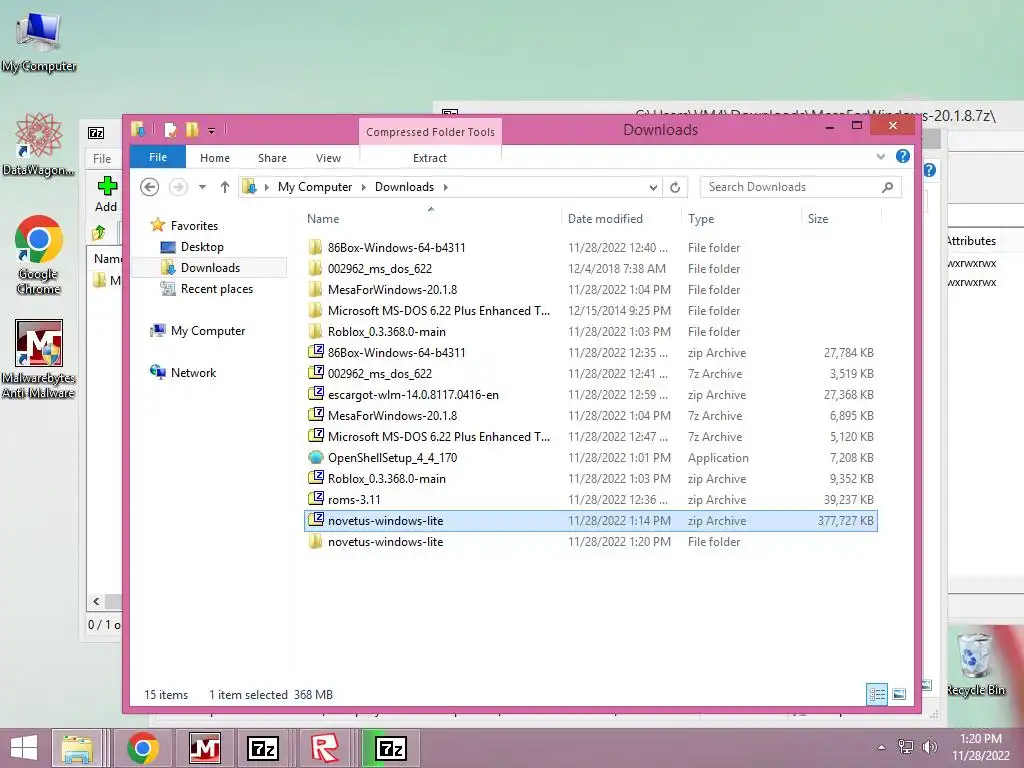
Task: Expand the arrow after Downloads breadcrumb
Action: [446, 187]
